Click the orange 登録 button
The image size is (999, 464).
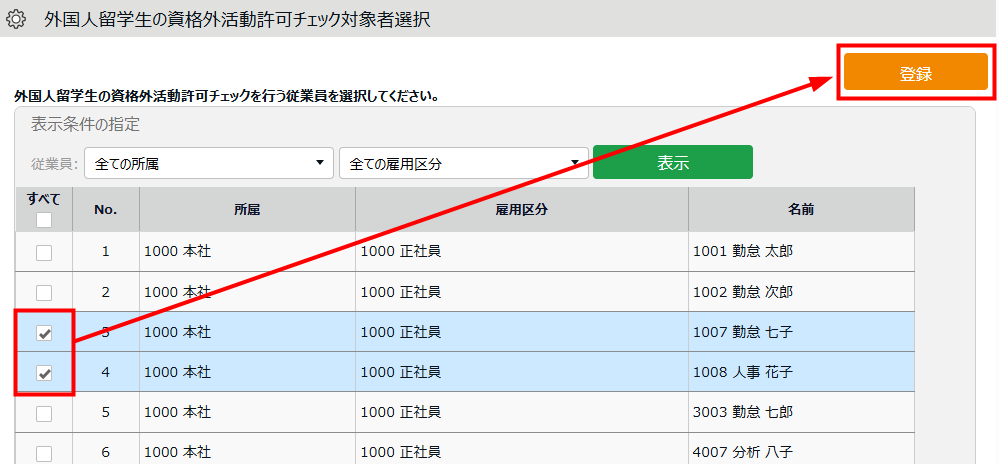pyautogui.click(x=916, y=71)
